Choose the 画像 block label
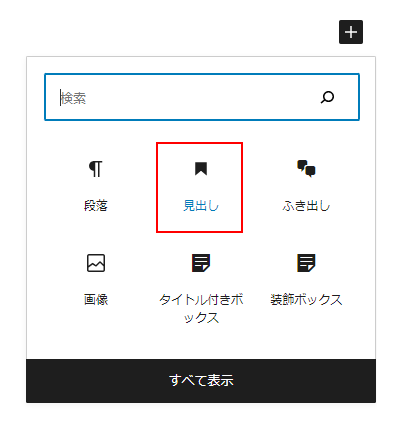 pyautogui.click(x=96, y=299)
